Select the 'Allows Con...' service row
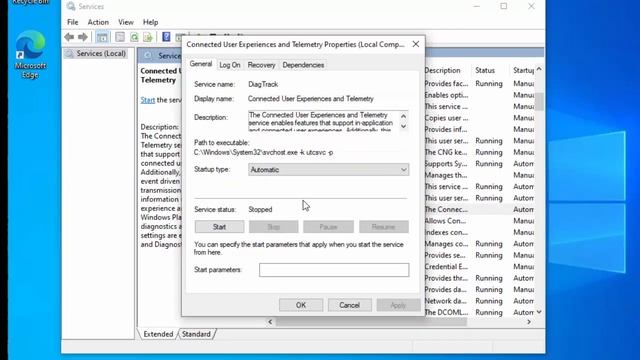This screenshot has width=640, height=360. pos(480,221)
